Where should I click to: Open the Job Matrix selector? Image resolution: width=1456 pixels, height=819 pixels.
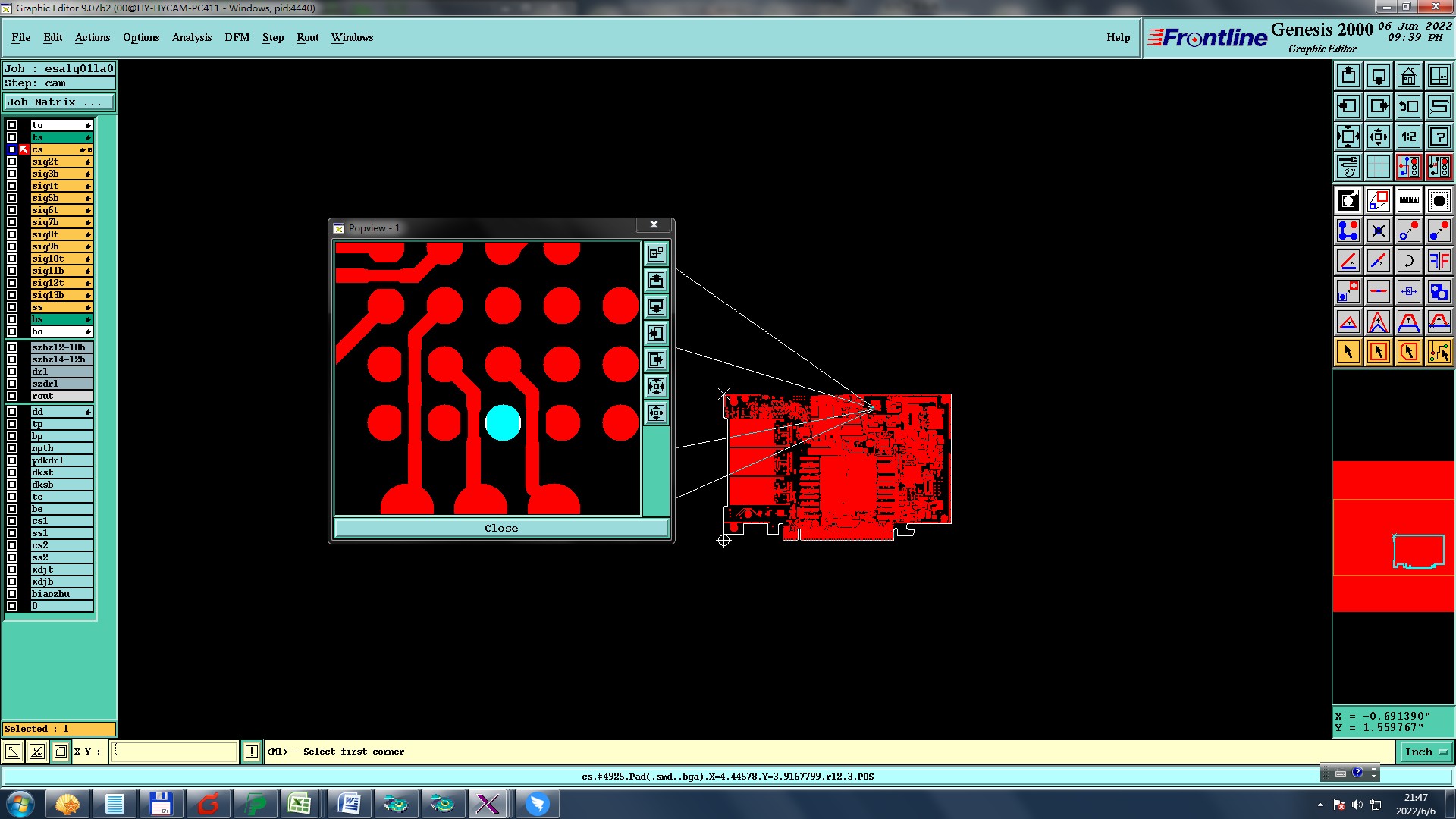58,102
